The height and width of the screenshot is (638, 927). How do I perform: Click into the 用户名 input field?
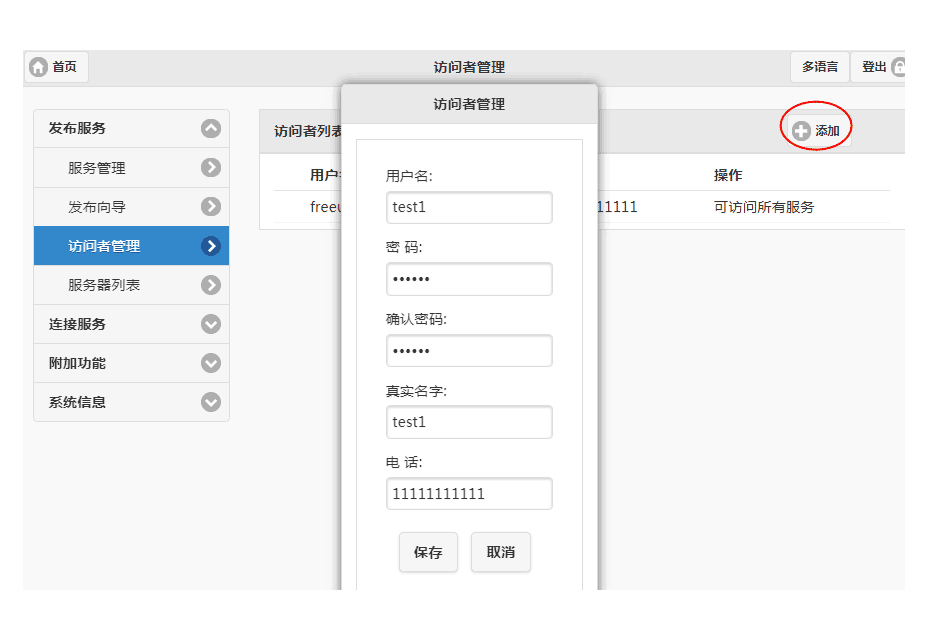468,208
